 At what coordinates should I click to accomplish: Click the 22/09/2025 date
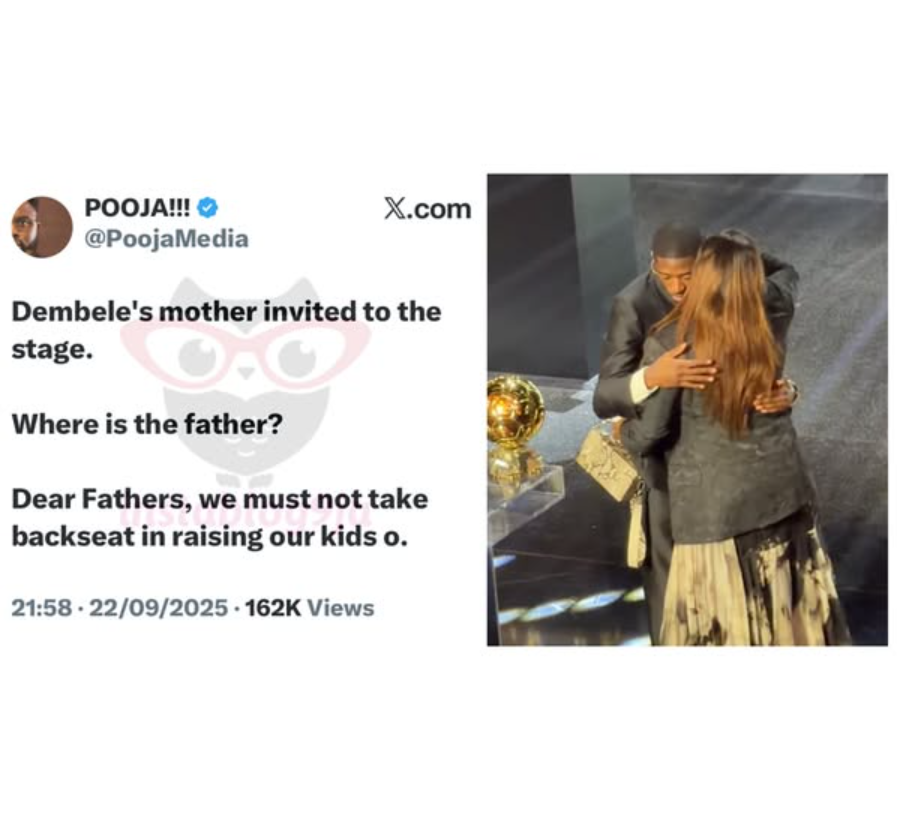[x=158, y=608]
